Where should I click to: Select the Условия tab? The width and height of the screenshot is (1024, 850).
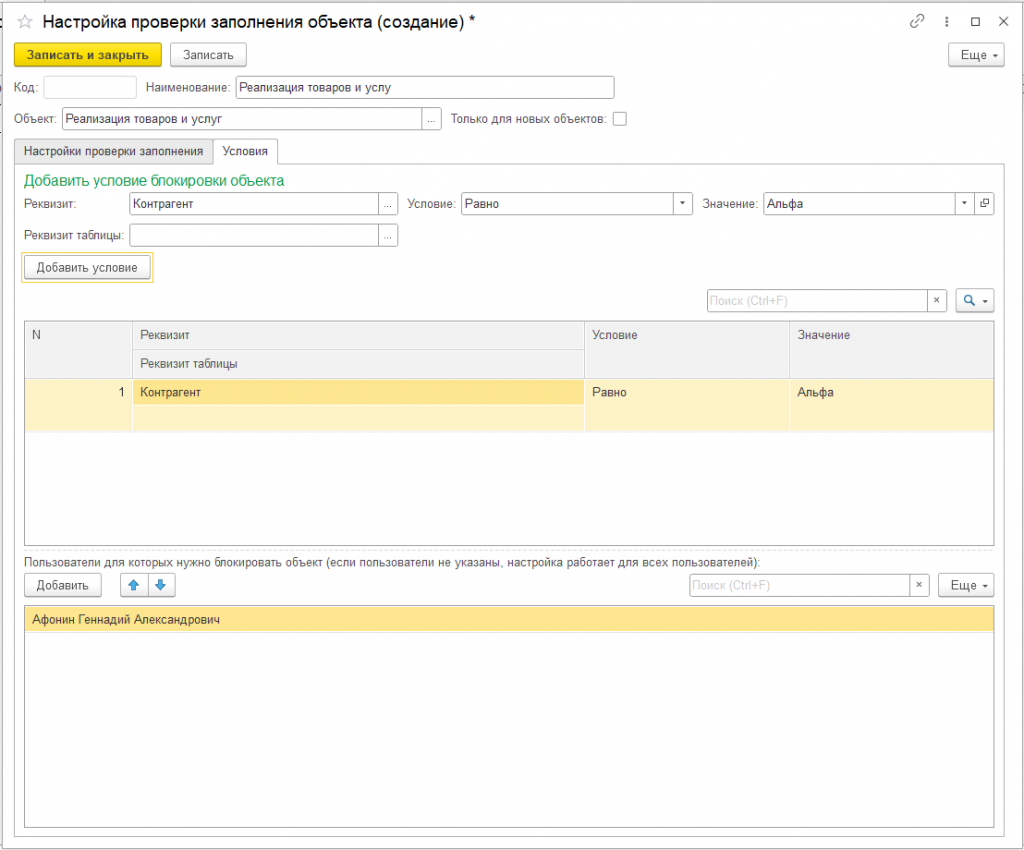[x=245, y=151]
